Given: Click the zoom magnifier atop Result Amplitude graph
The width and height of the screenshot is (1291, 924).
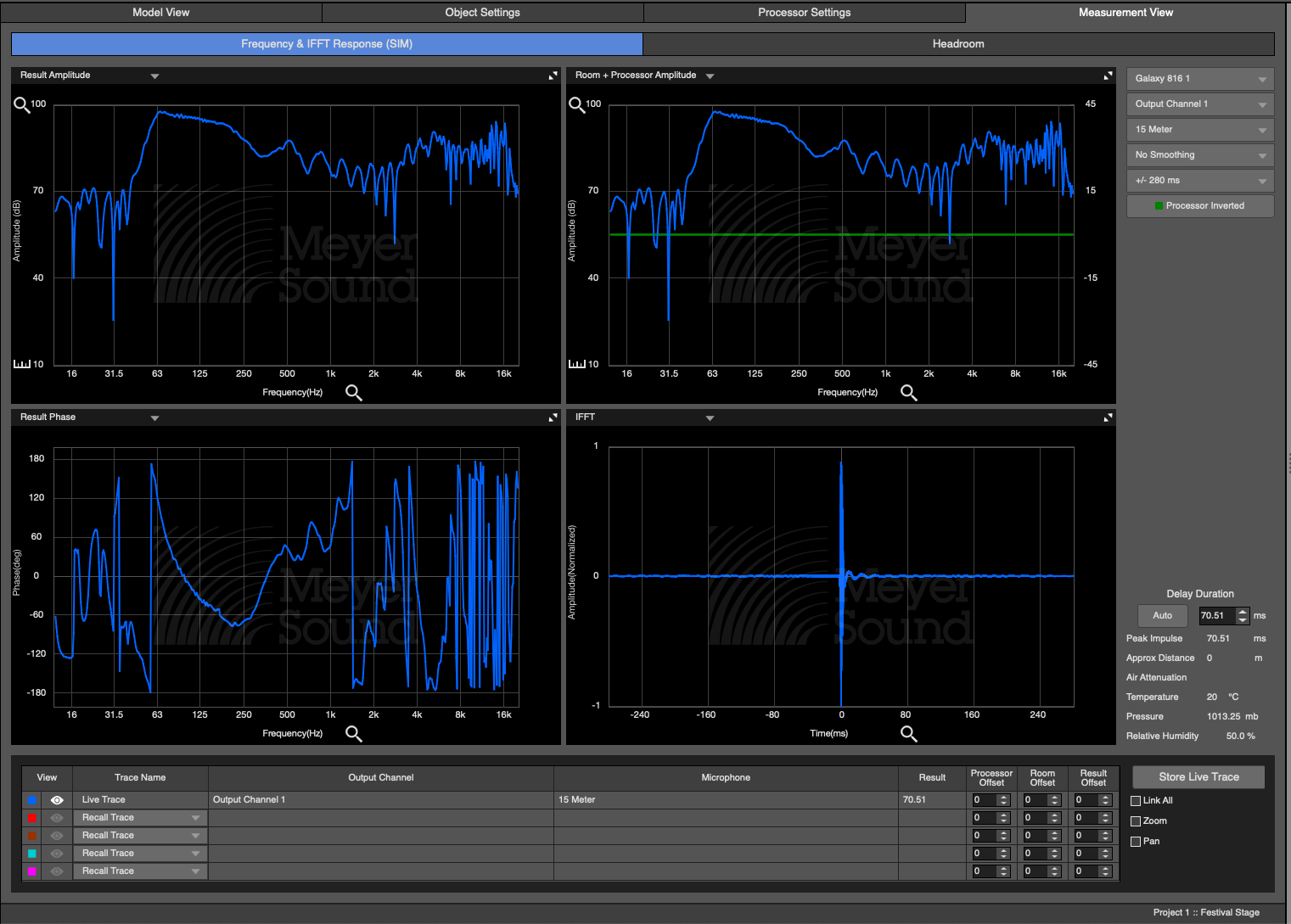Looking at the screenshot, I should coord(21,105).
